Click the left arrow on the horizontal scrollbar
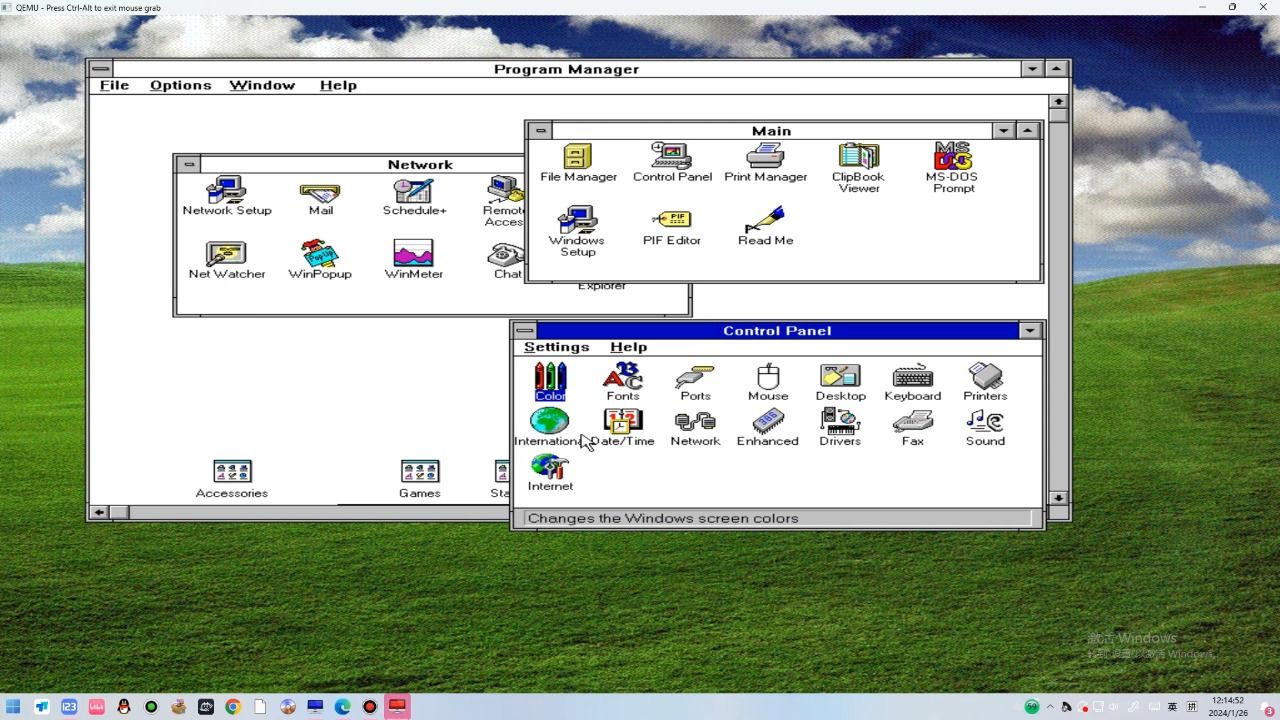The image size is (1280, 720). click(x=98, y=512)
